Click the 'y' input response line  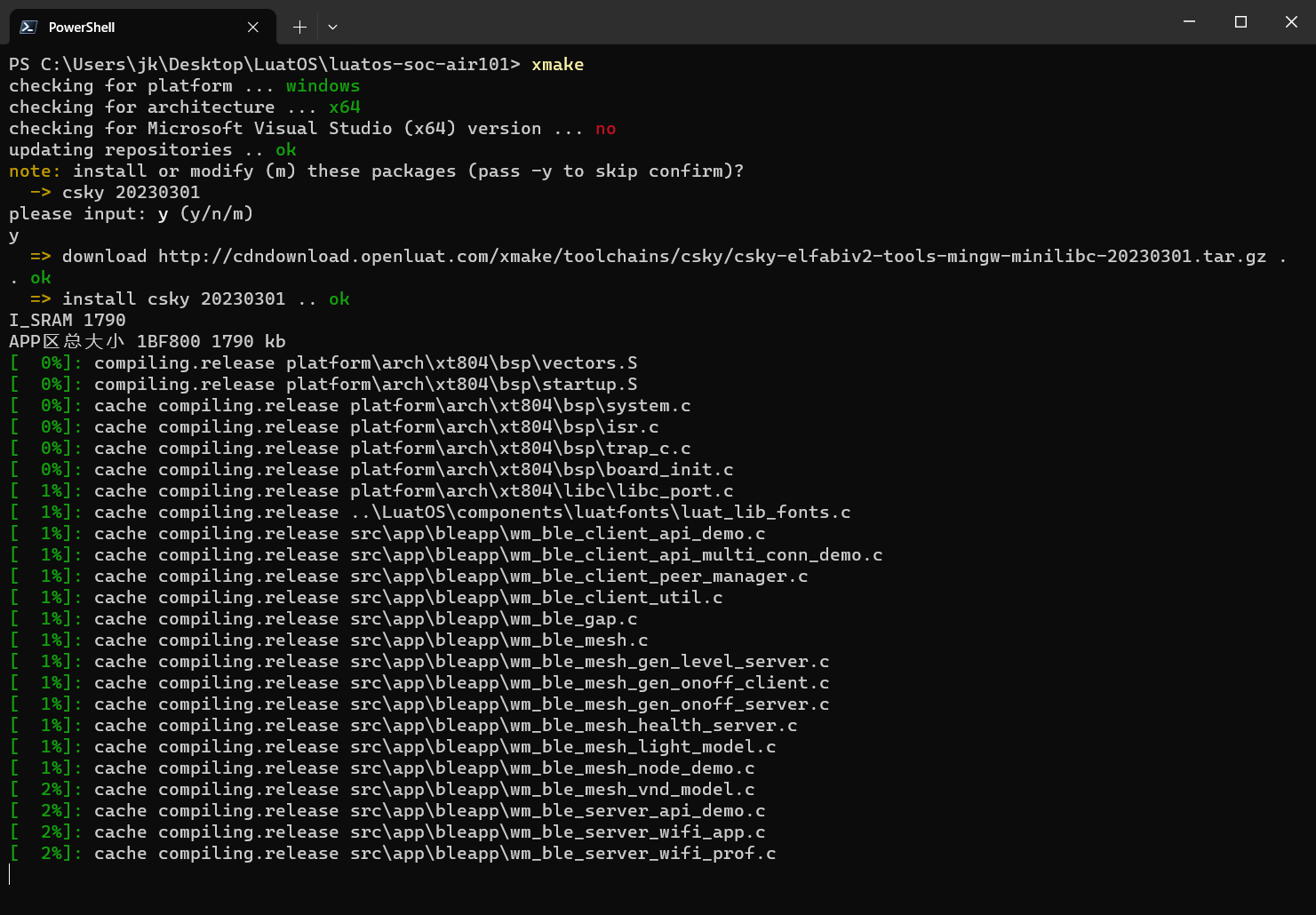point(12,235)
